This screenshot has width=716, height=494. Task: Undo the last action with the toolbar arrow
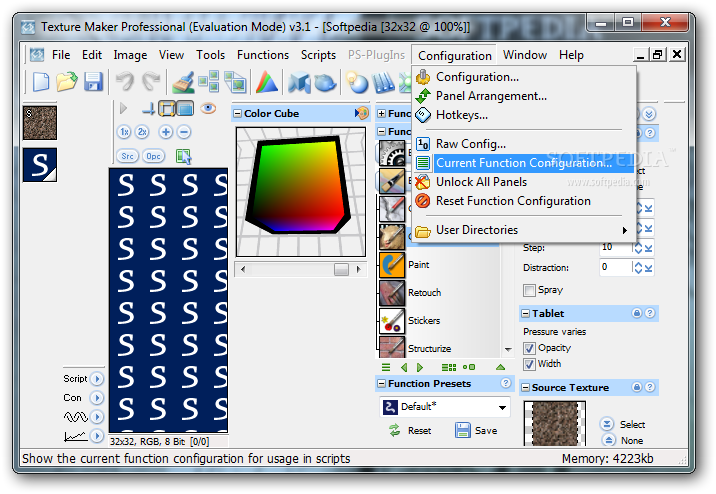[124, 82]
